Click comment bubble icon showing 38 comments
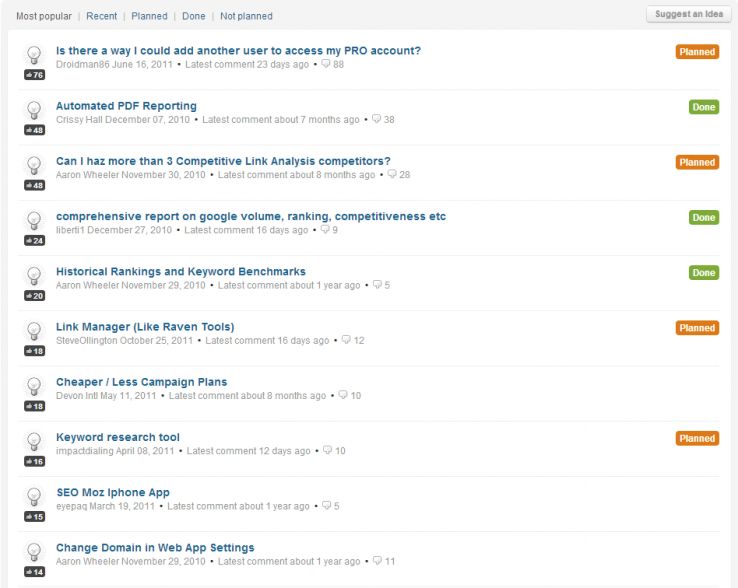 pyautogui.click(x=376, y=119)
